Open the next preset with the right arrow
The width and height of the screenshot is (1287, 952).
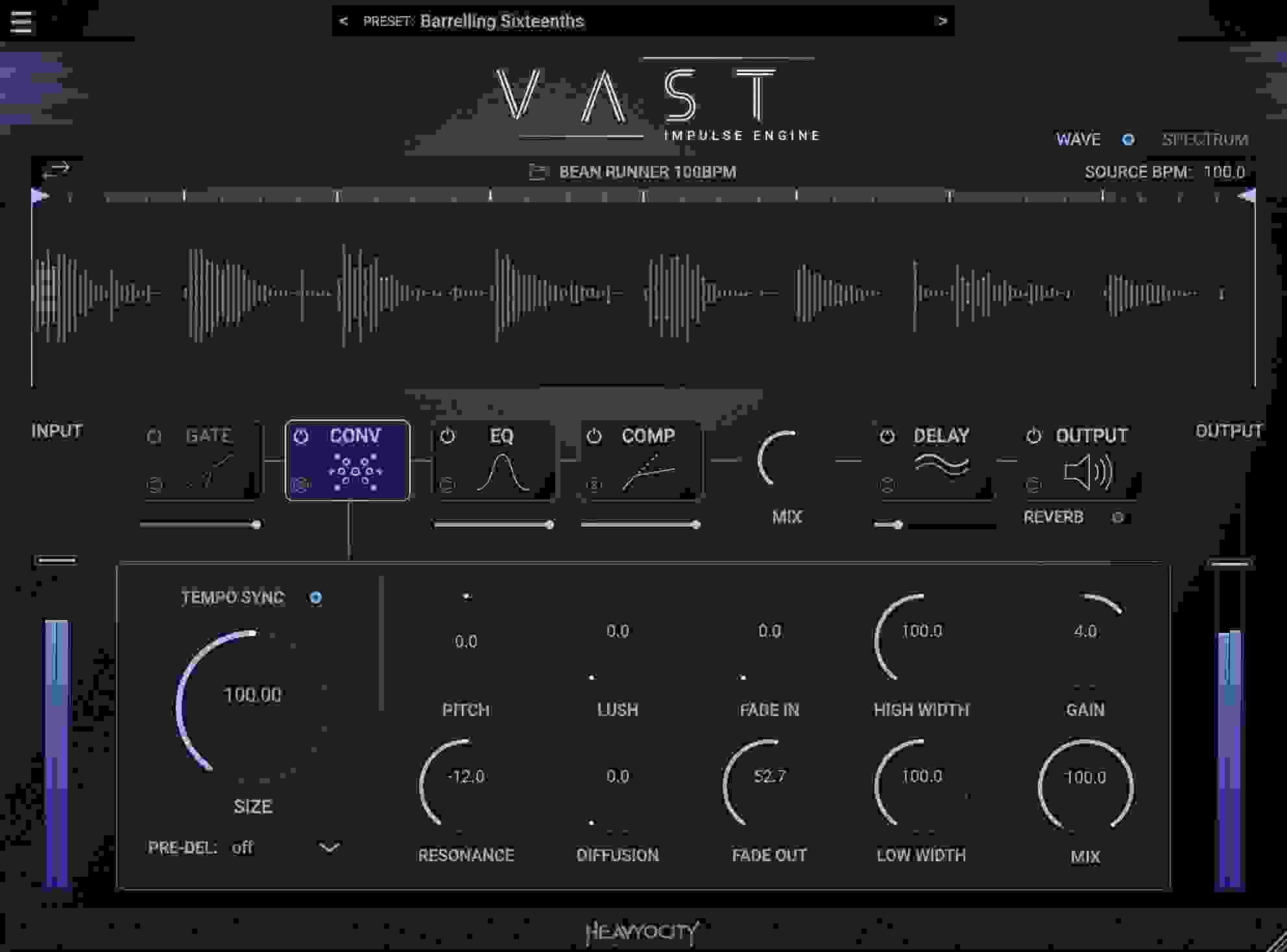(942, 21)
